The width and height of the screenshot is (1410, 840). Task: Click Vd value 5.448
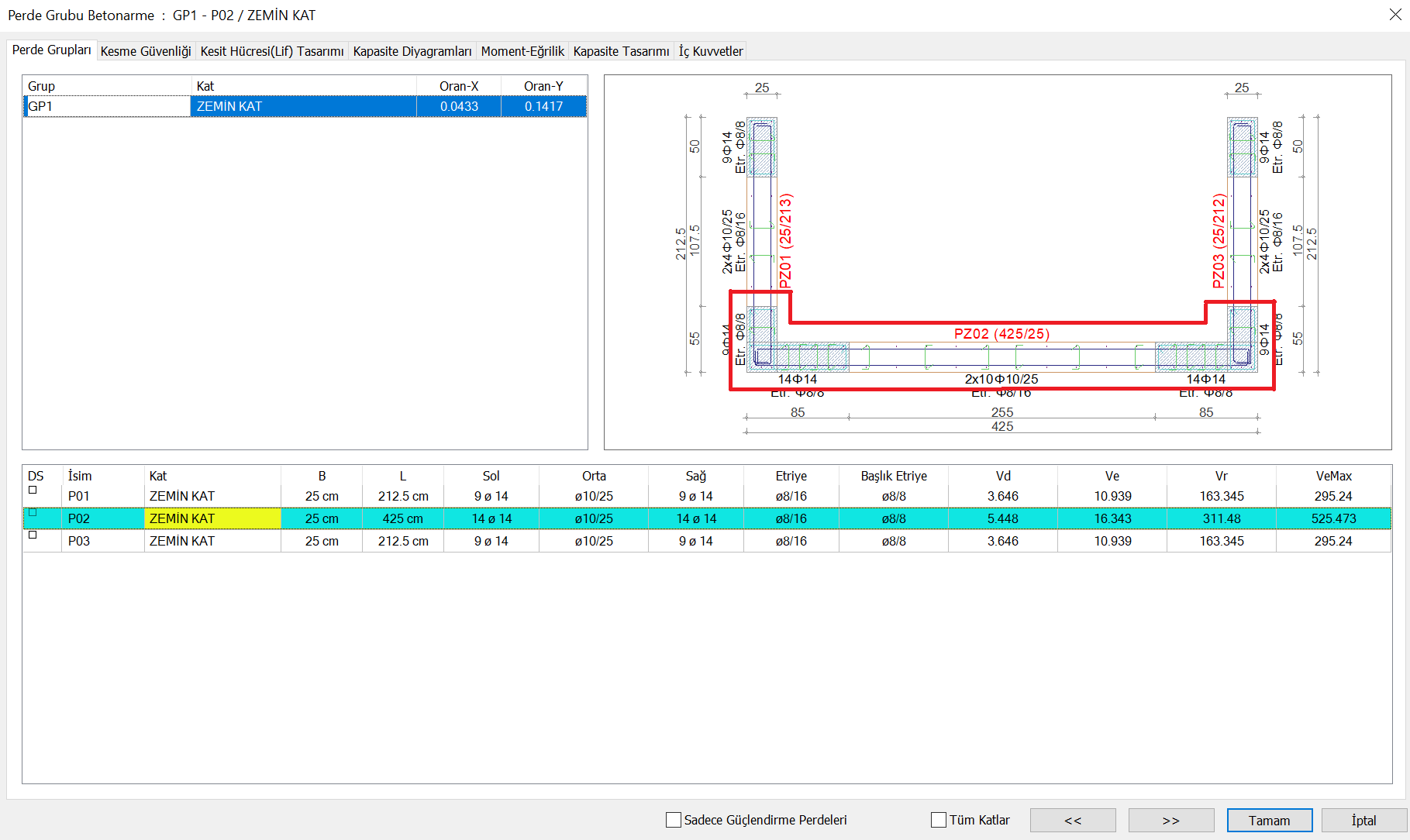tap(1003, 518)
